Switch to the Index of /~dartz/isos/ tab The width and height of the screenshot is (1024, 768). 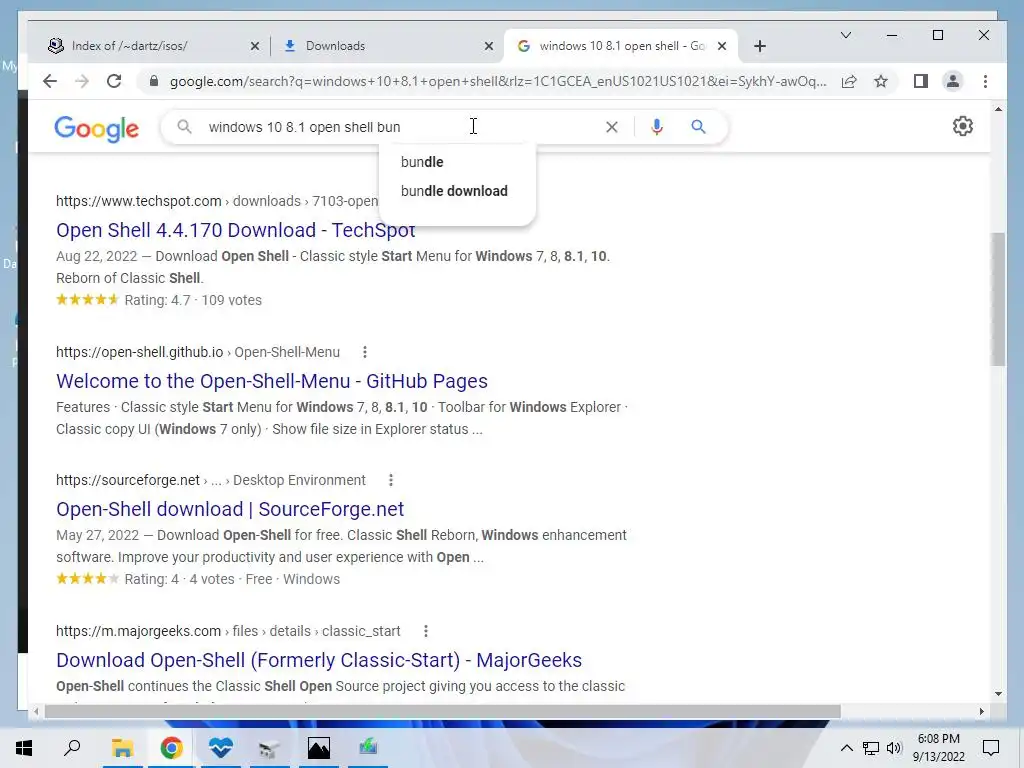click(131, 46)
